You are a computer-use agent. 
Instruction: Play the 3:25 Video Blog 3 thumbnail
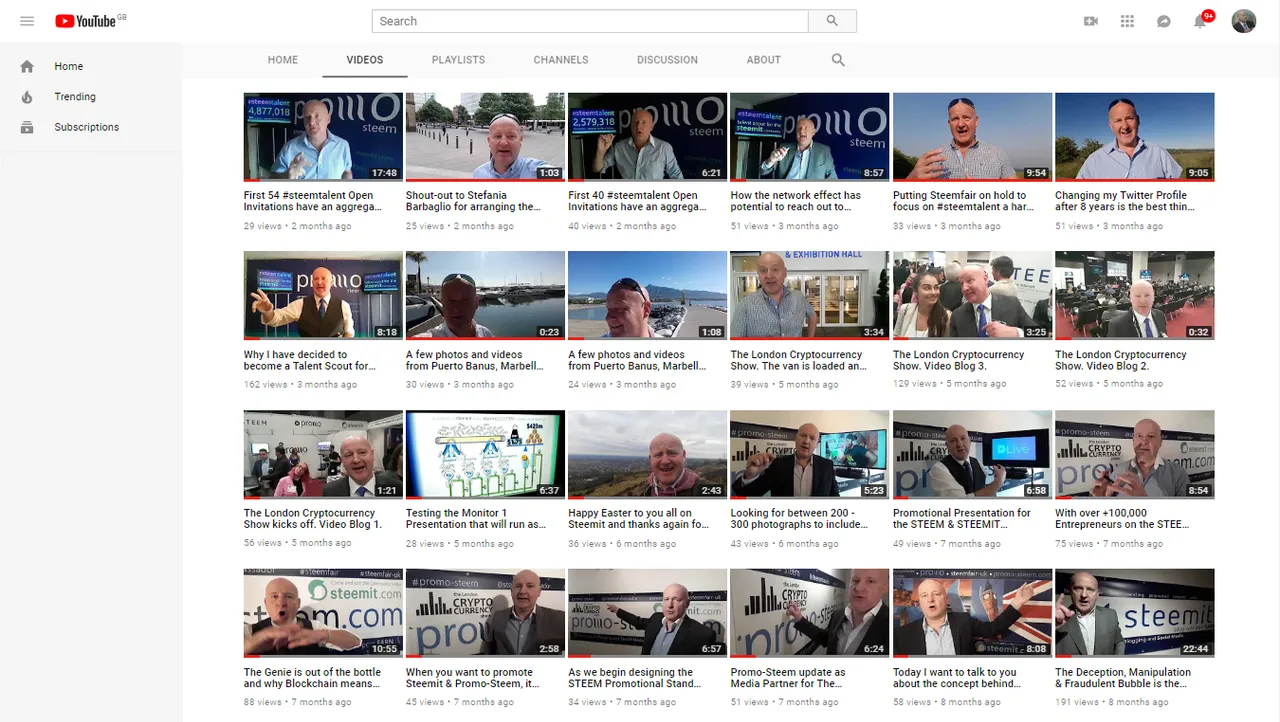(972, 296)
